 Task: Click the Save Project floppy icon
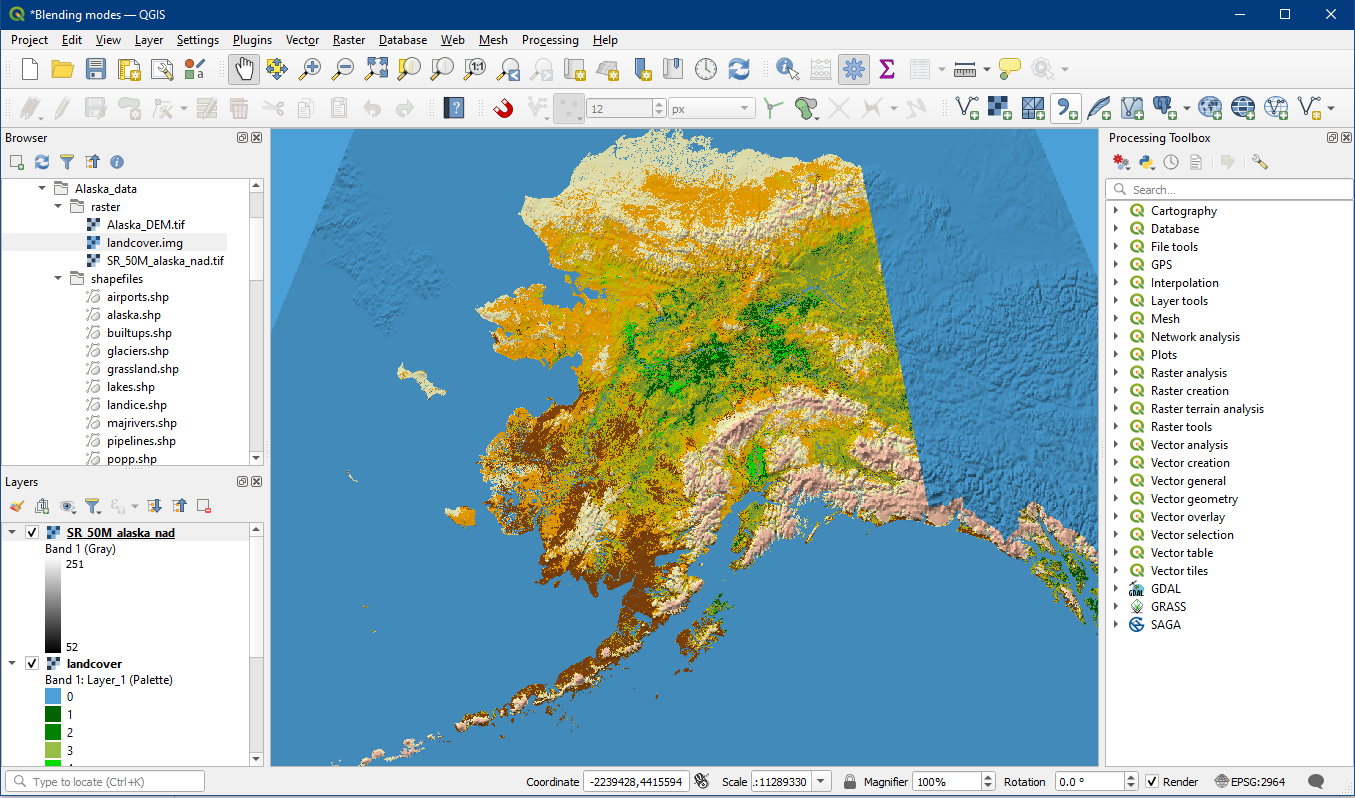coord(95,69)
